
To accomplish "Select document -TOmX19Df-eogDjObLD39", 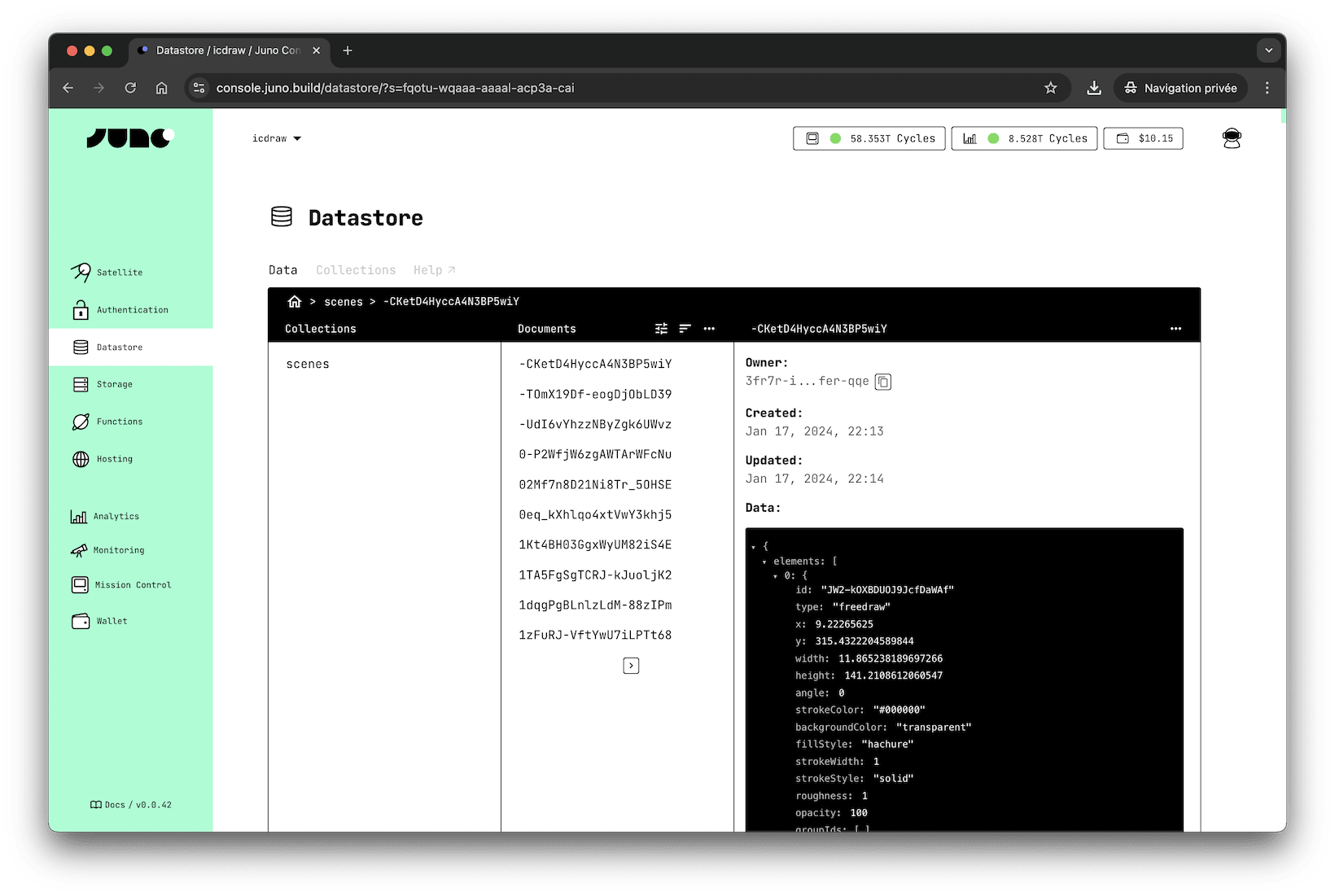I will pyautogui.click(x=594, y=394).
